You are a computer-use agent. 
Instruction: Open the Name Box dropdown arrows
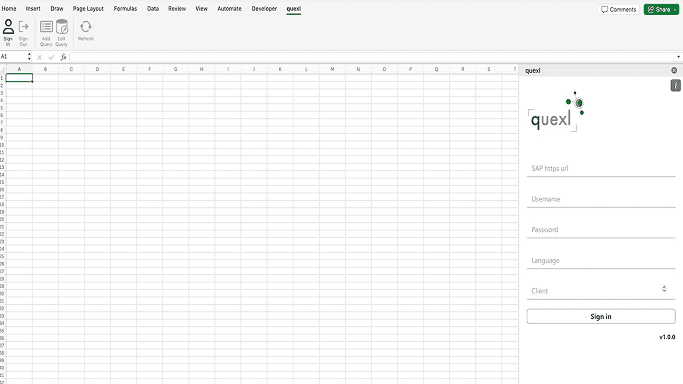pos(29,57)
